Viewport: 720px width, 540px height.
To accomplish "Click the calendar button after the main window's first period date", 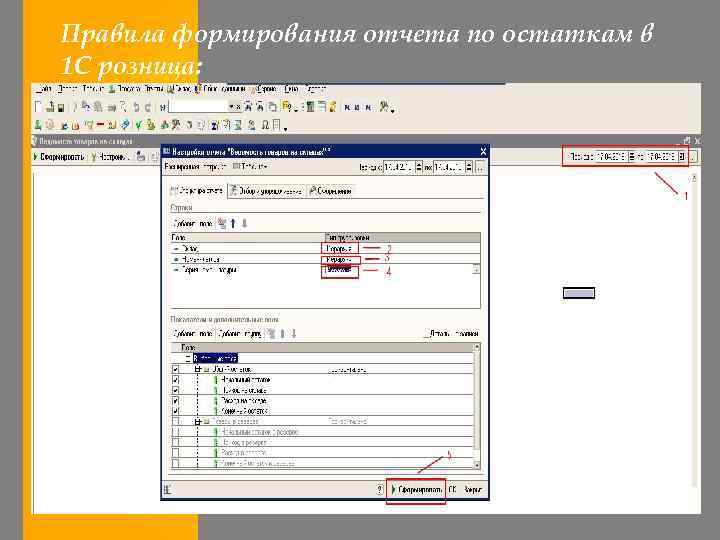I will coord(632,157).
